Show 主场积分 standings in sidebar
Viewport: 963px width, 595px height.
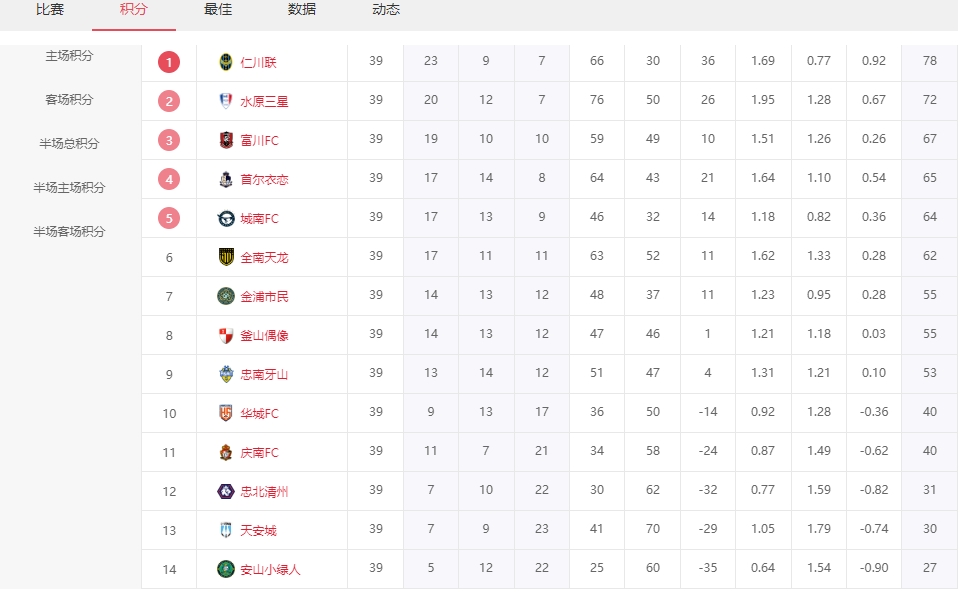(69, 56)
